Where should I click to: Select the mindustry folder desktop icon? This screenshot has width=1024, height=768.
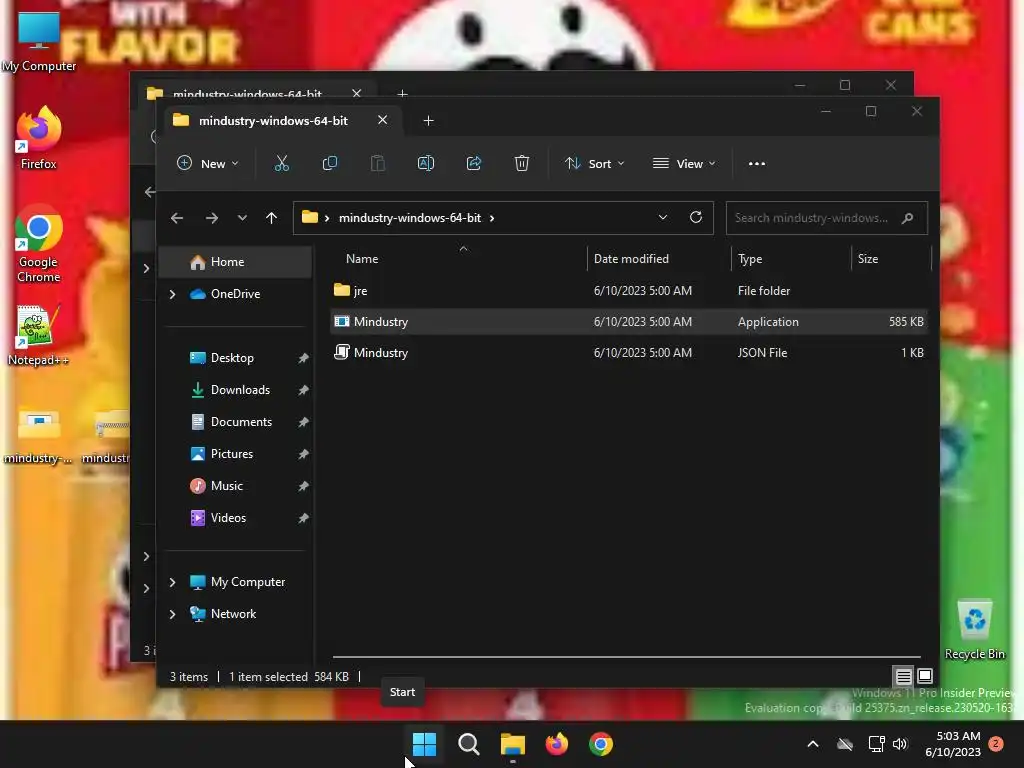(38, 436)
